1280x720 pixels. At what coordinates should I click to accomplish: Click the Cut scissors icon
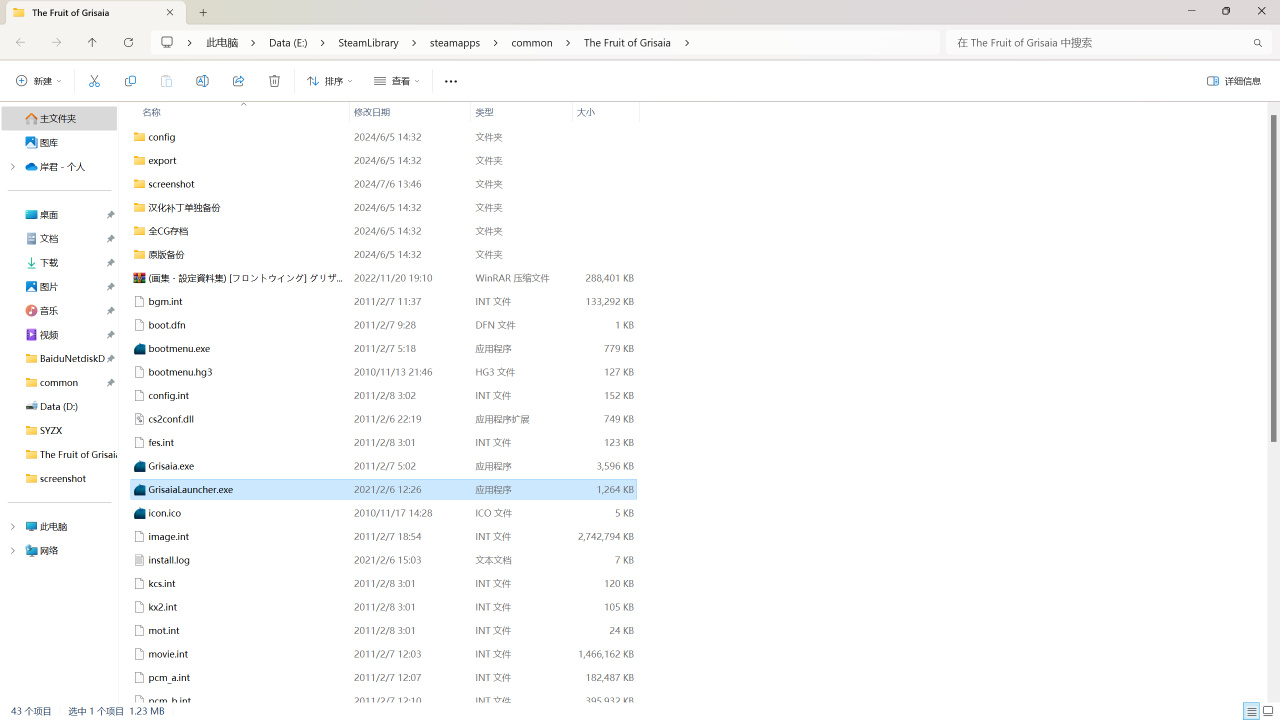(94, 81)
